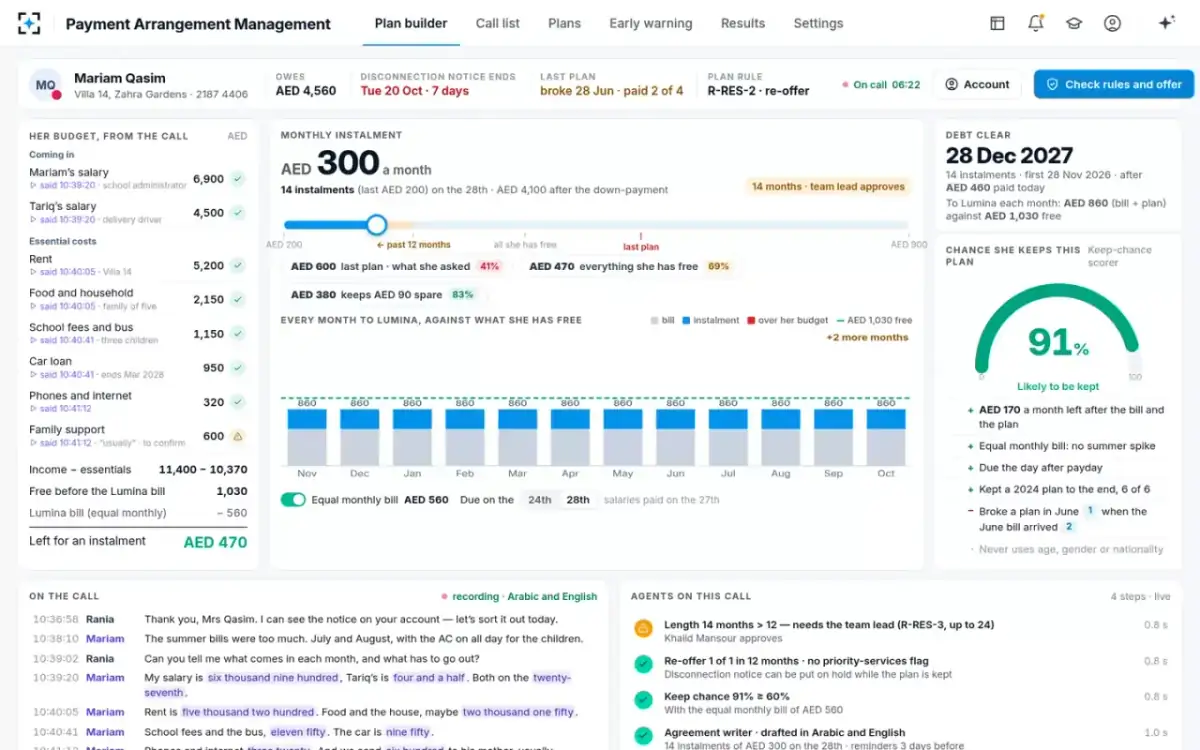Choose the AED 470 everything she has free preset
Viewport: 1200px width, 750px height.
click(x=630, y=267)
